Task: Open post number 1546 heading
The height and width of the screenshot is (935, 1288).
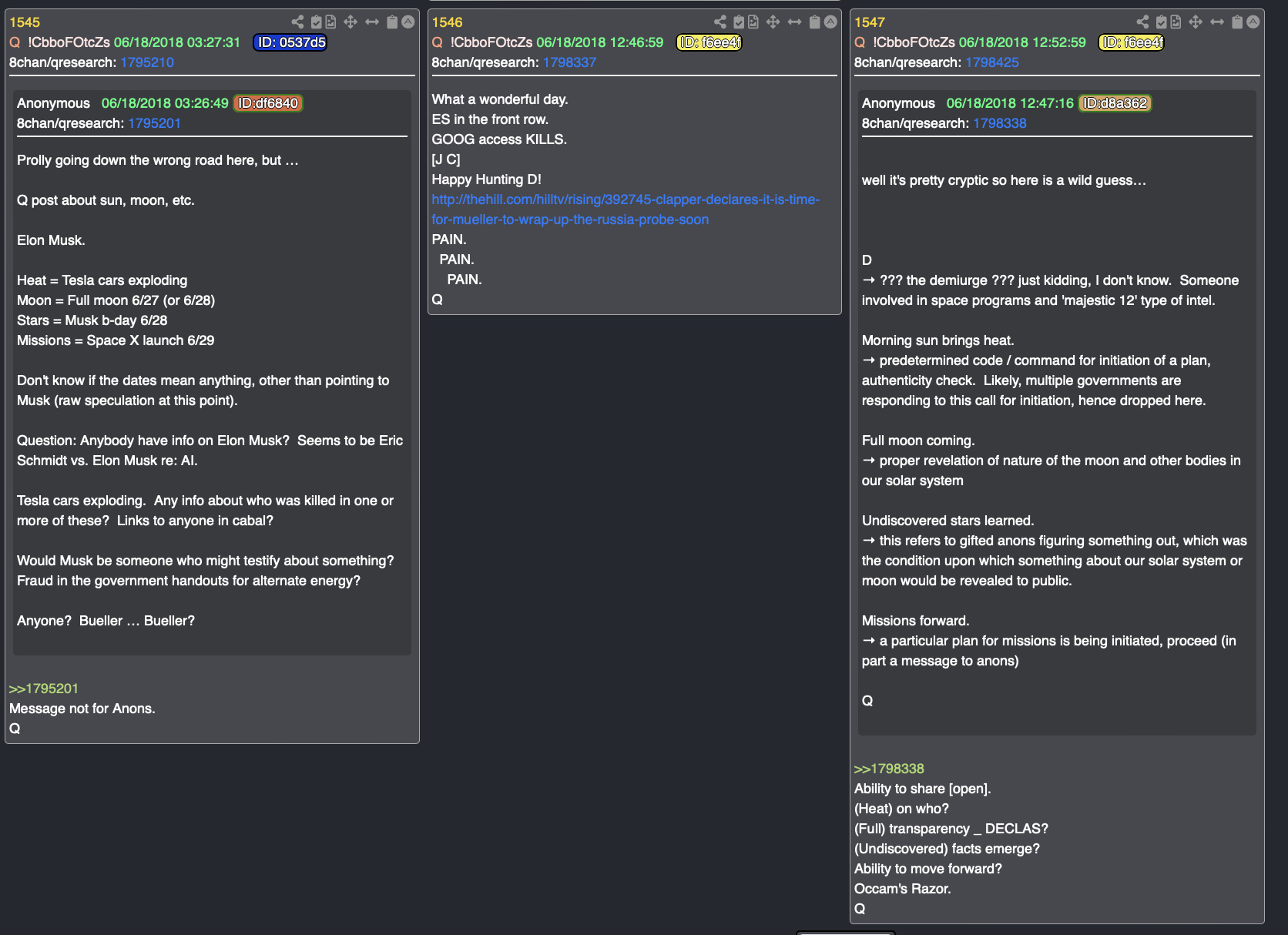Action: click(447, 22)
